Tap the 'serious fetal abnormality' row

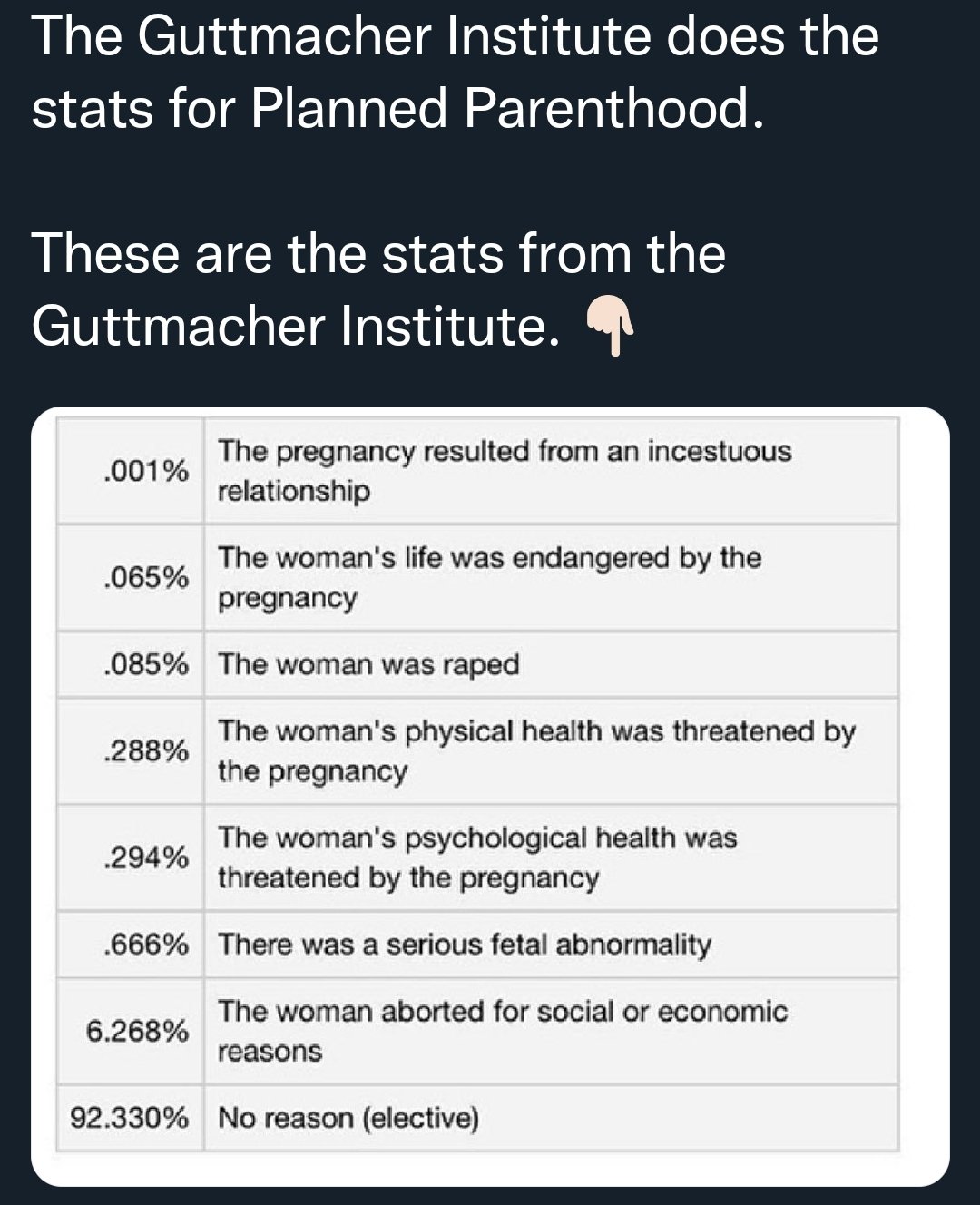(x=552, y=945)
